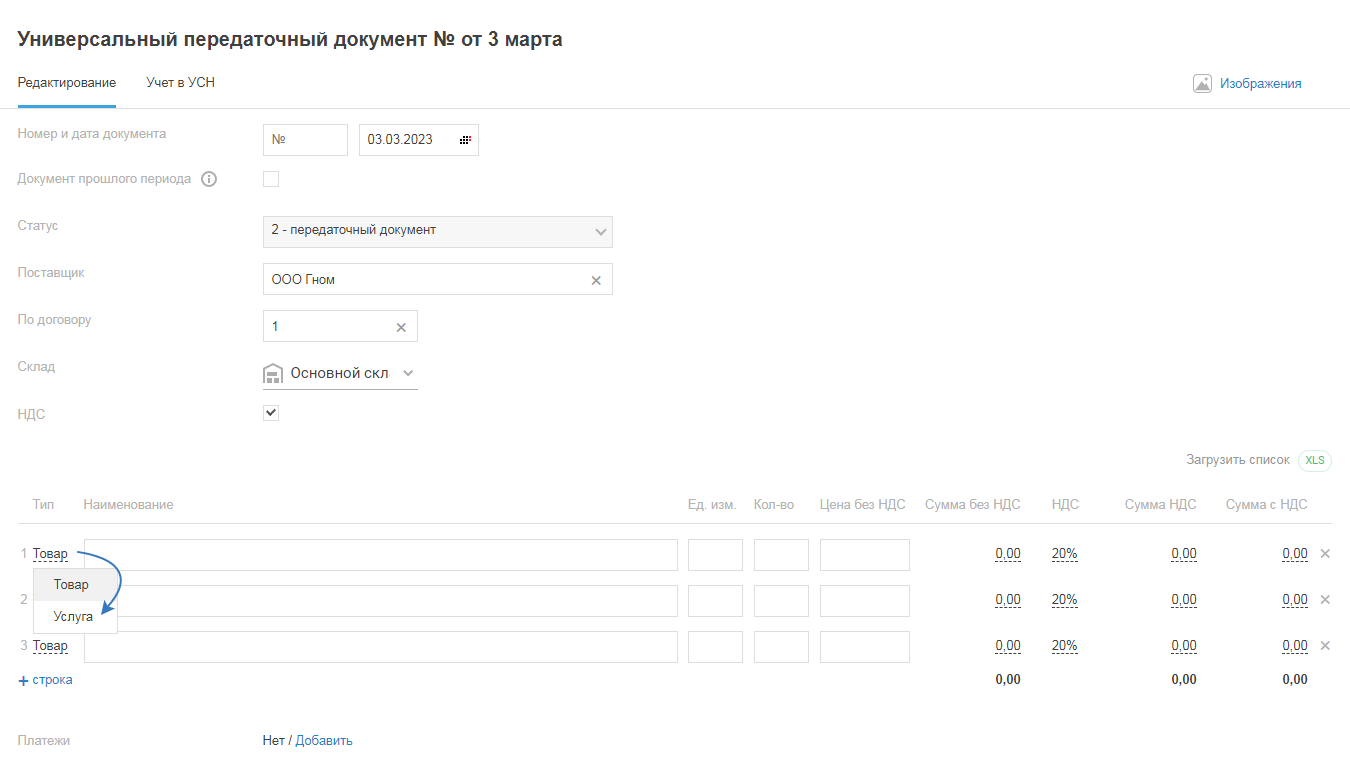Delete the first table row

pos(1325,553)
